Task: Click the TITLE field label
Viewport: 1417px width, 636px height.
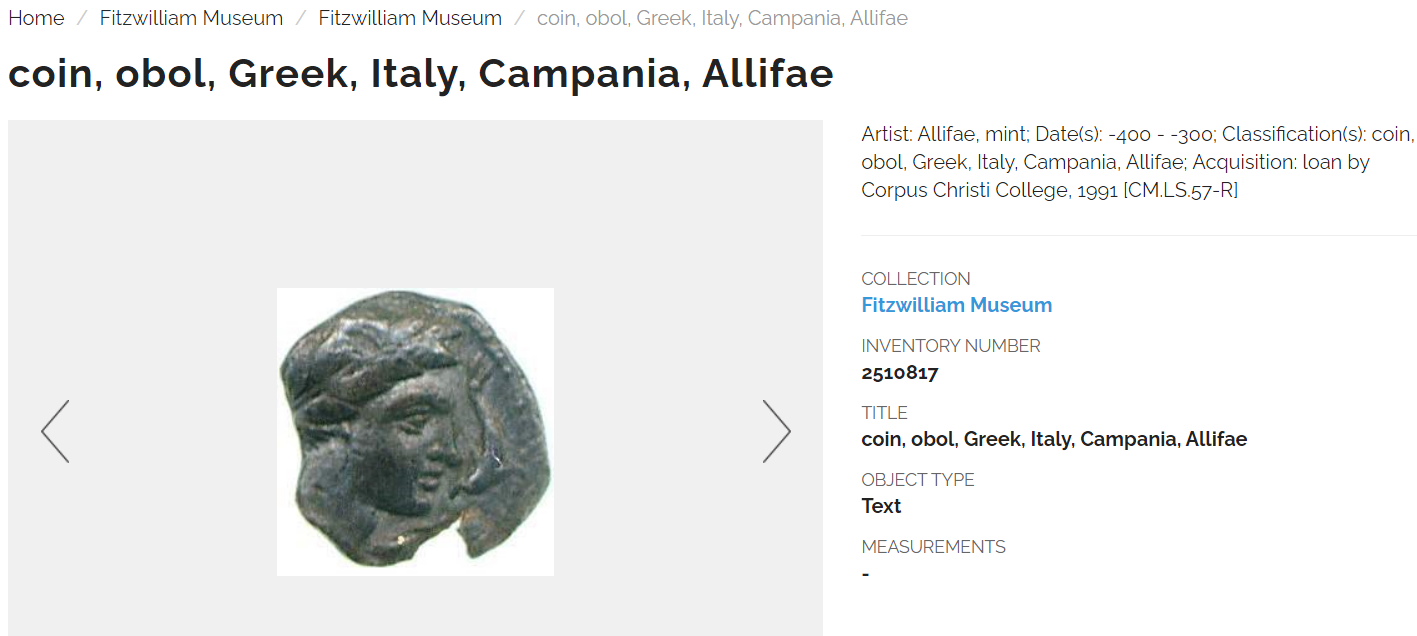Action: coord(884,413)
